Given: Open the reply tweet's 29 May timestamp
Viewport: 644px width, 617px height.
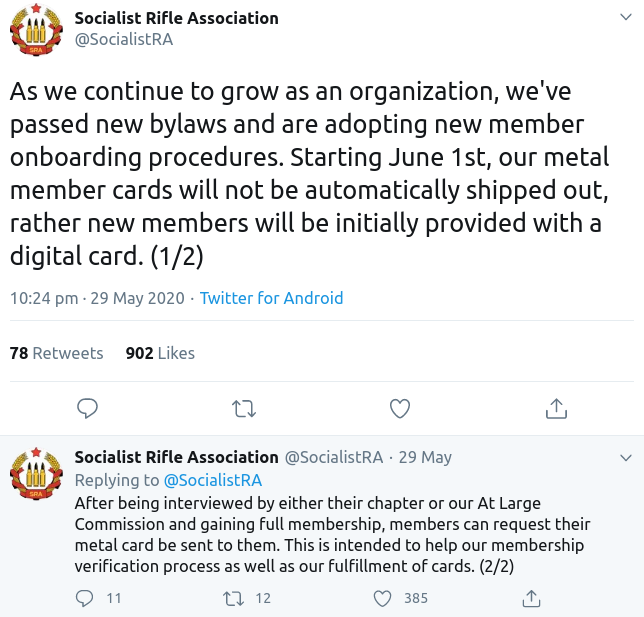Looking at the screenshot, I should click(x=425, y=457).
